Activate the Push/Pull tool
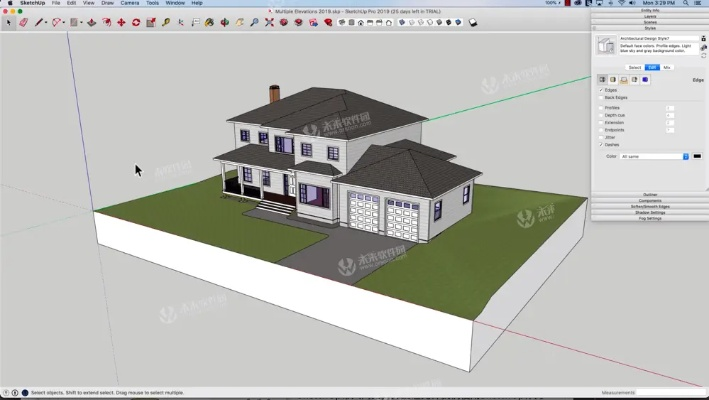 pyautogui.click(x=92, y=21)
